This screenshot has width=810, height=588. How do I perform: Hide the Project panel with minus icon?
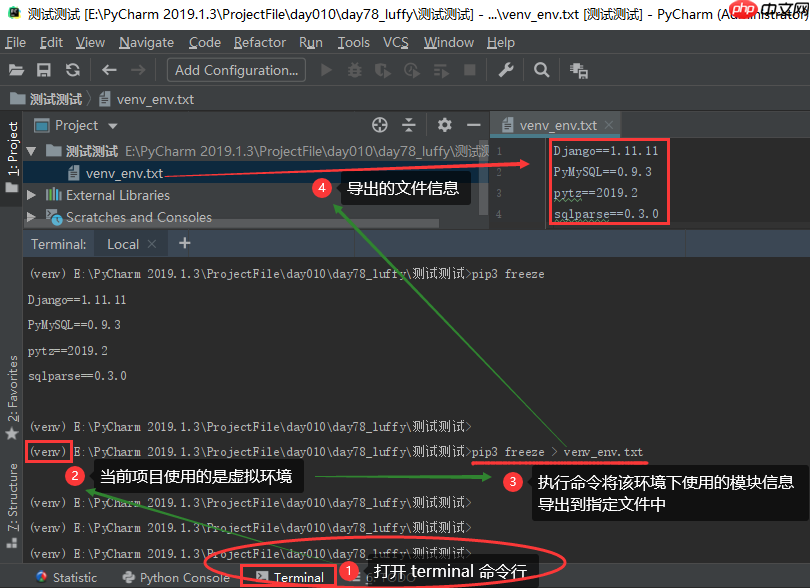pyautogui.click(x=474, y=125)
